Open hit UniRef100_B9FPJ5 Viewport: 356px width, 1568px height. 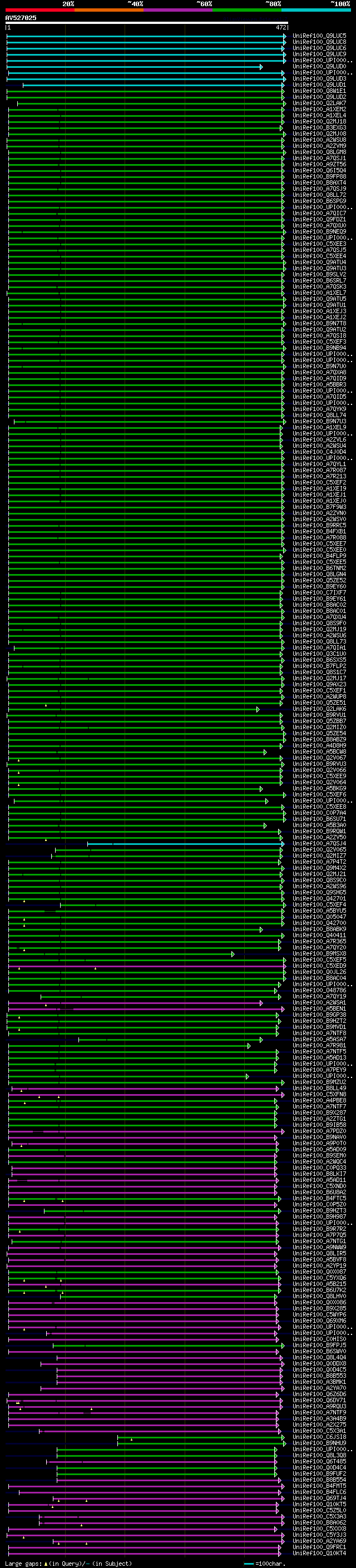(319, 1345)
